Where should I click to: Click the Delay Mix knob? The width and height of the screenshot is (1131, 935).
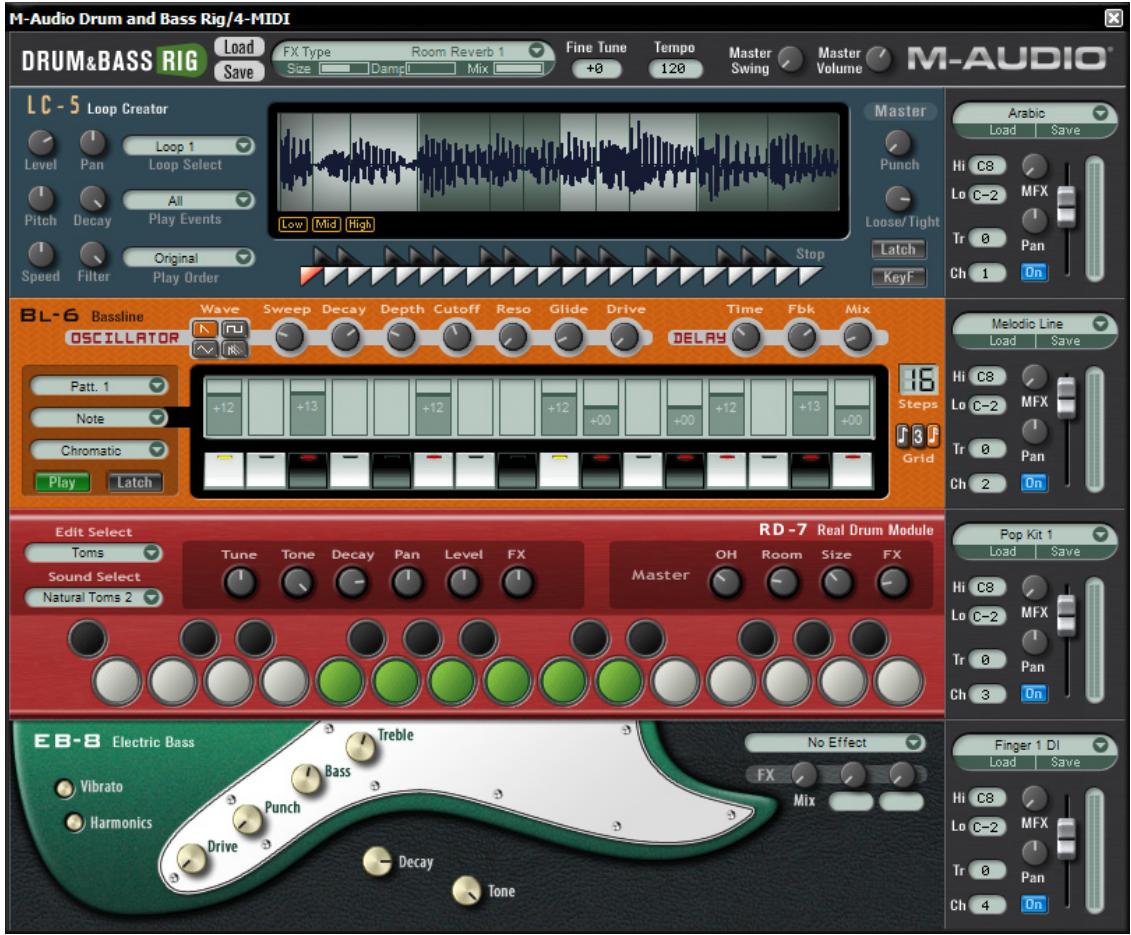pos(858,337)
